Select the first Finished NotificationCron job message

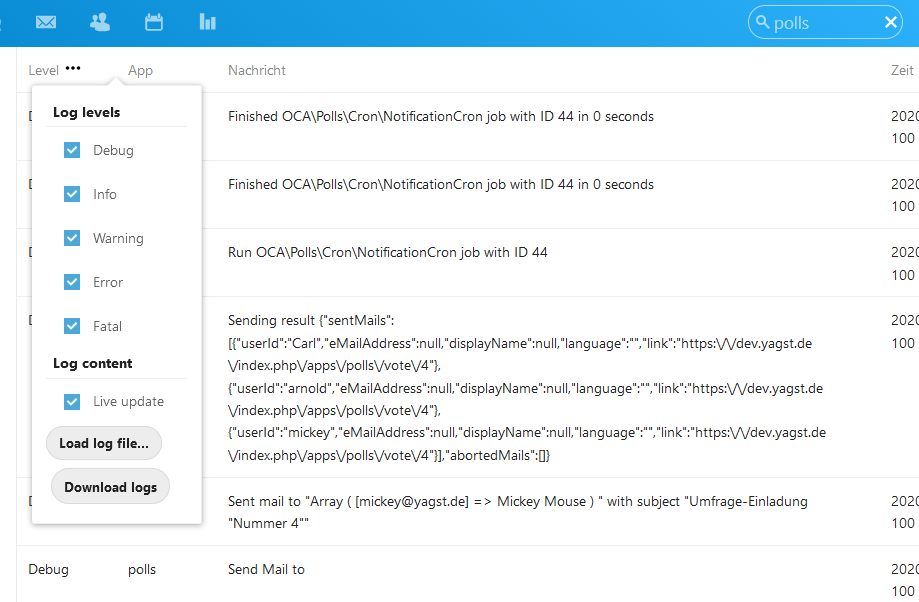click(x=441, y=117)
